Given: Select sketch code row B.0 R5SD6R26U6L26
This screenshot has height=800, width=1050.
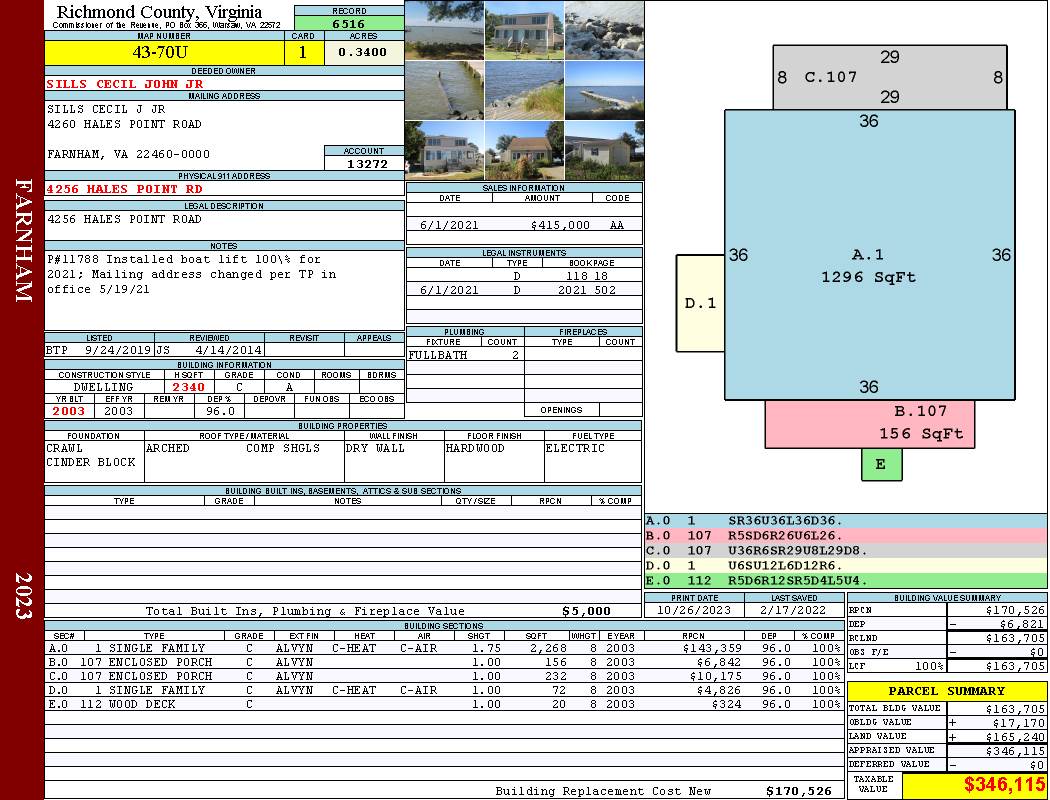Looking at the screenshot, I should click(x=845, y=536).
